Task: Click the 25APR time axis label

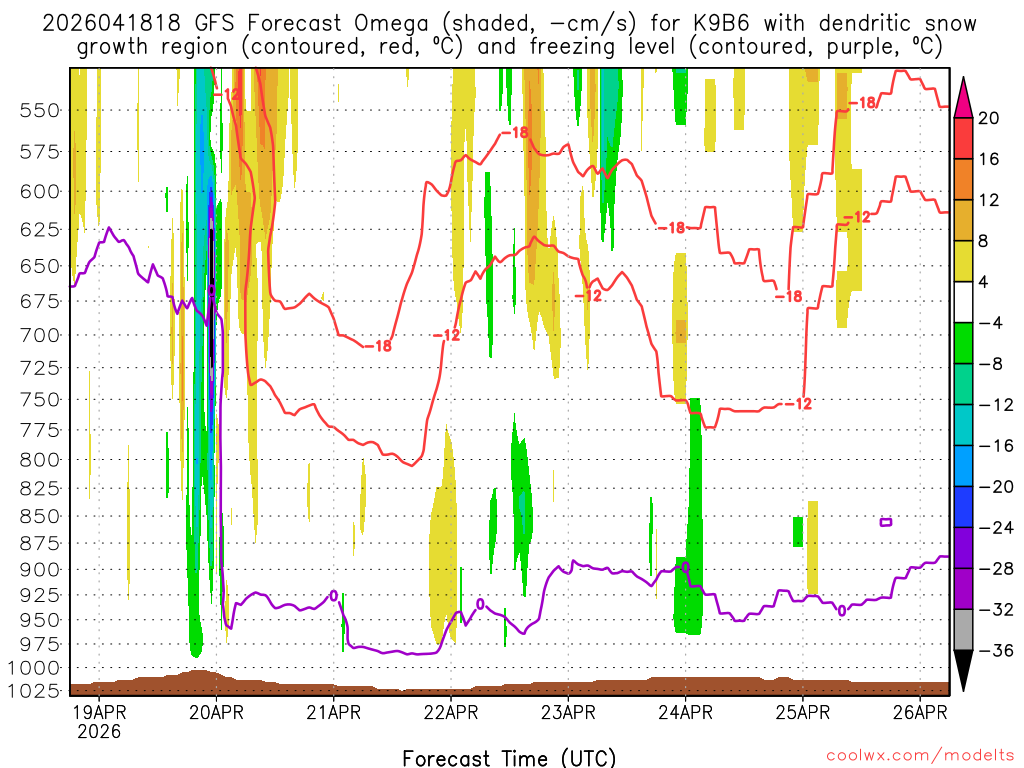Action: point(803,712)
